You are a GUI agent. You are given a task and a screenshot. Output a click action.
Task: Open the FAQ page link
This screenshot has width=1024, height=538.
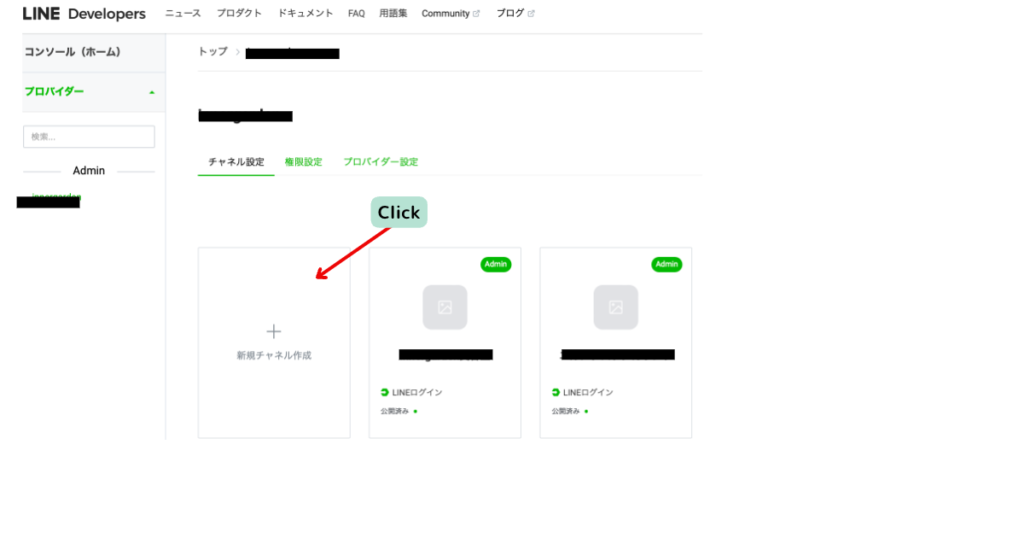(357, 13)
